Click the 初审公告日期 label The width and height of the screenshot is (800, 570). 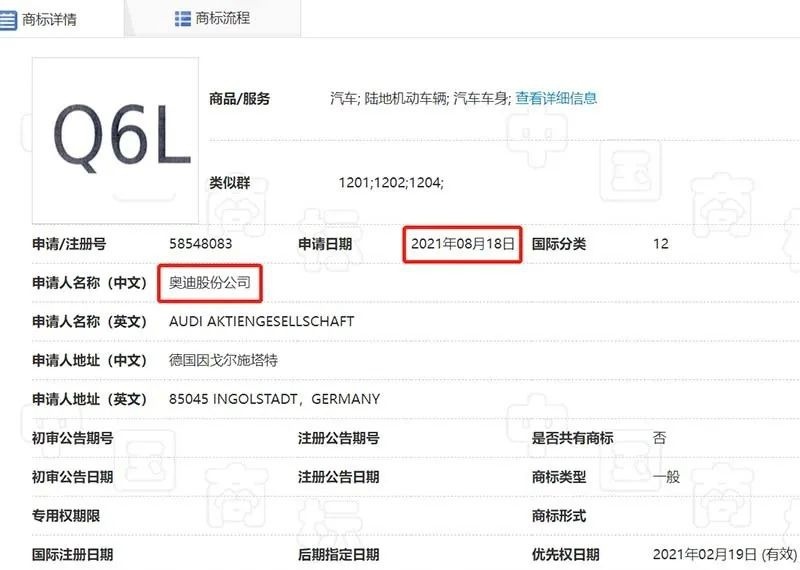(x=72, y=477)
